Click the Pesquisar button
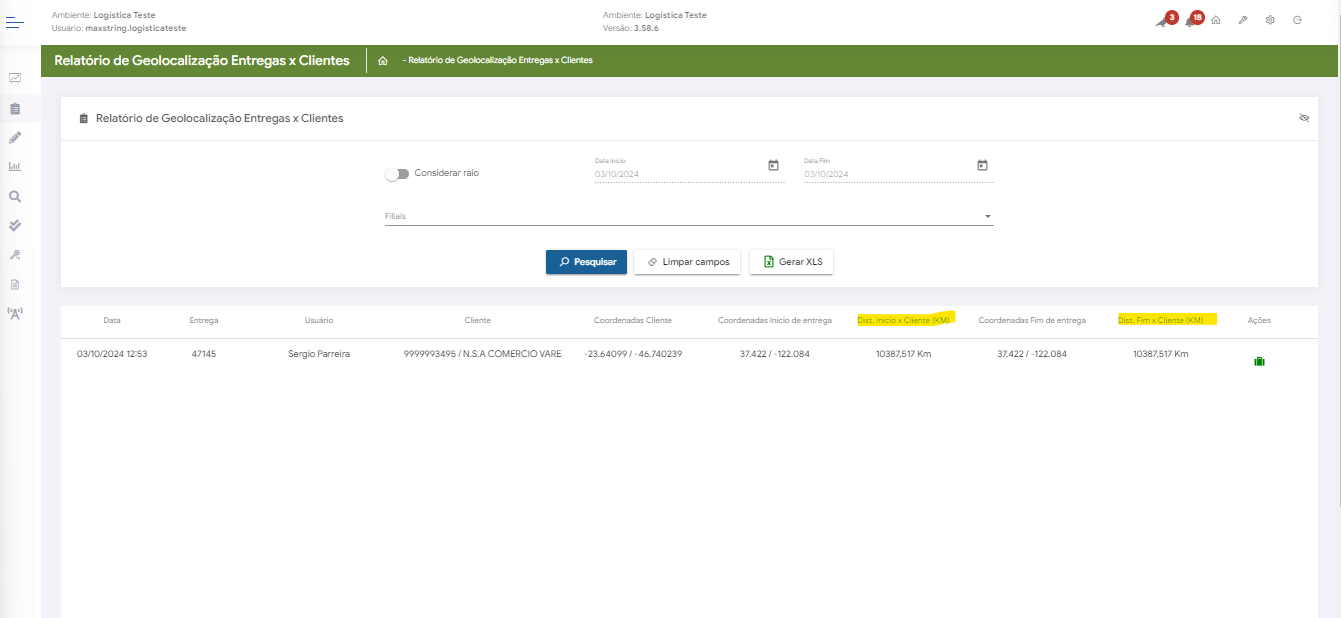 [586, 262]
